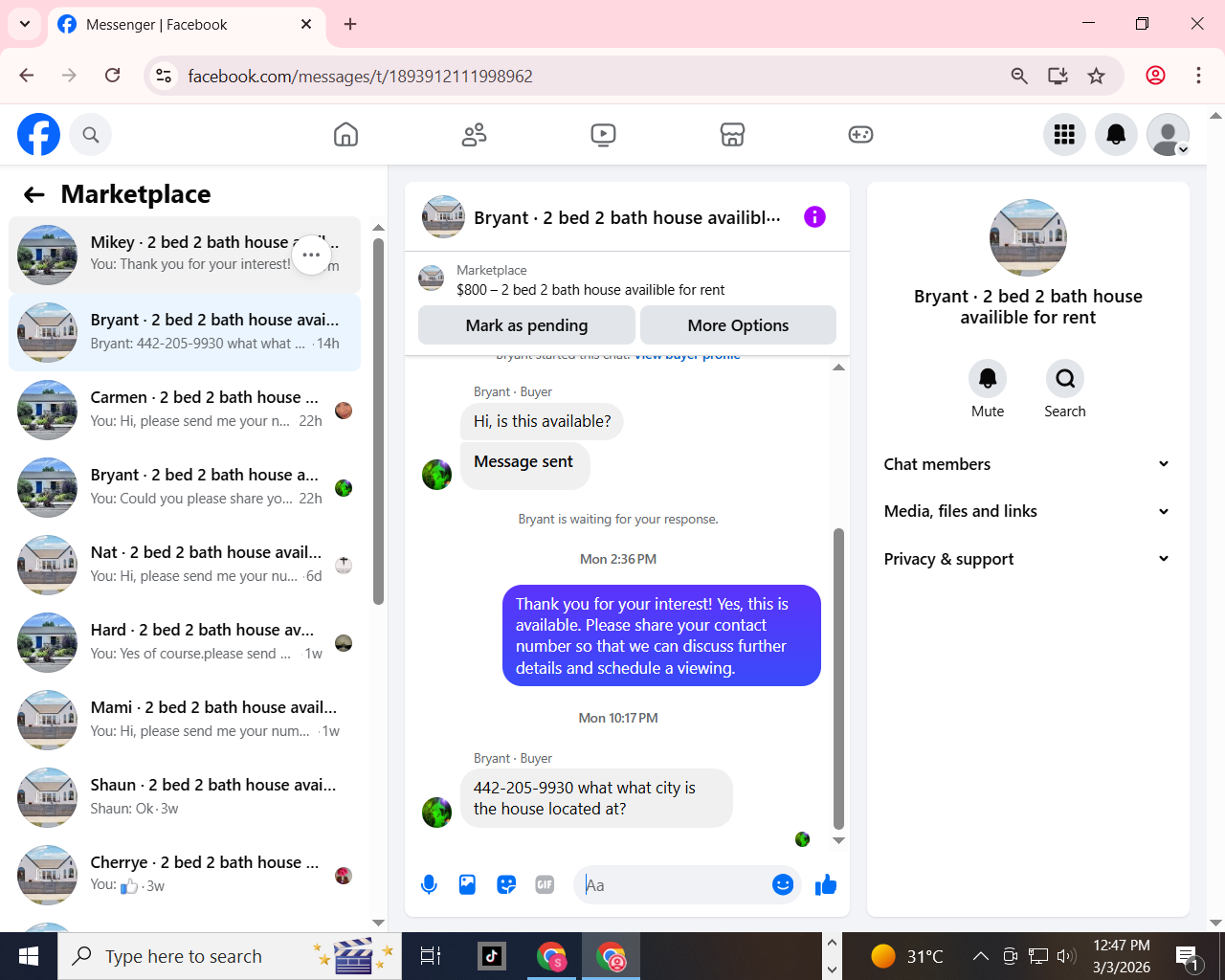Select the Messenger | Facebook tab
Screen dimensions: 1225x980
[x=186, y=25]
